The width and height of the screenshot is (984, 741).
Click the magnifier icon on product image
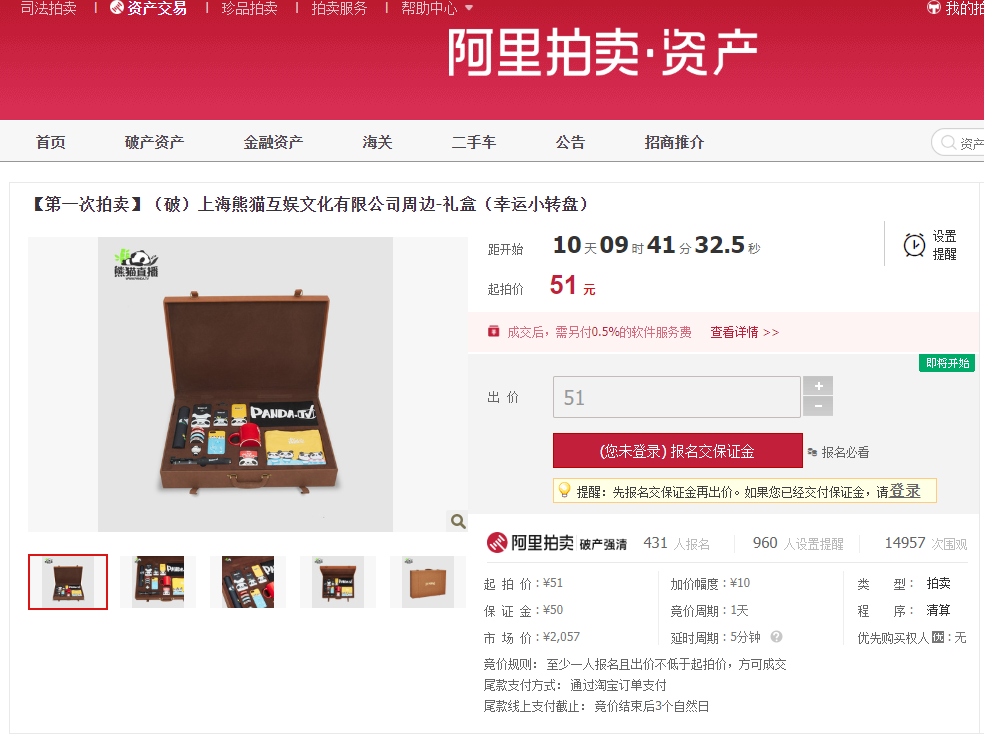click(x=458, y=521)
